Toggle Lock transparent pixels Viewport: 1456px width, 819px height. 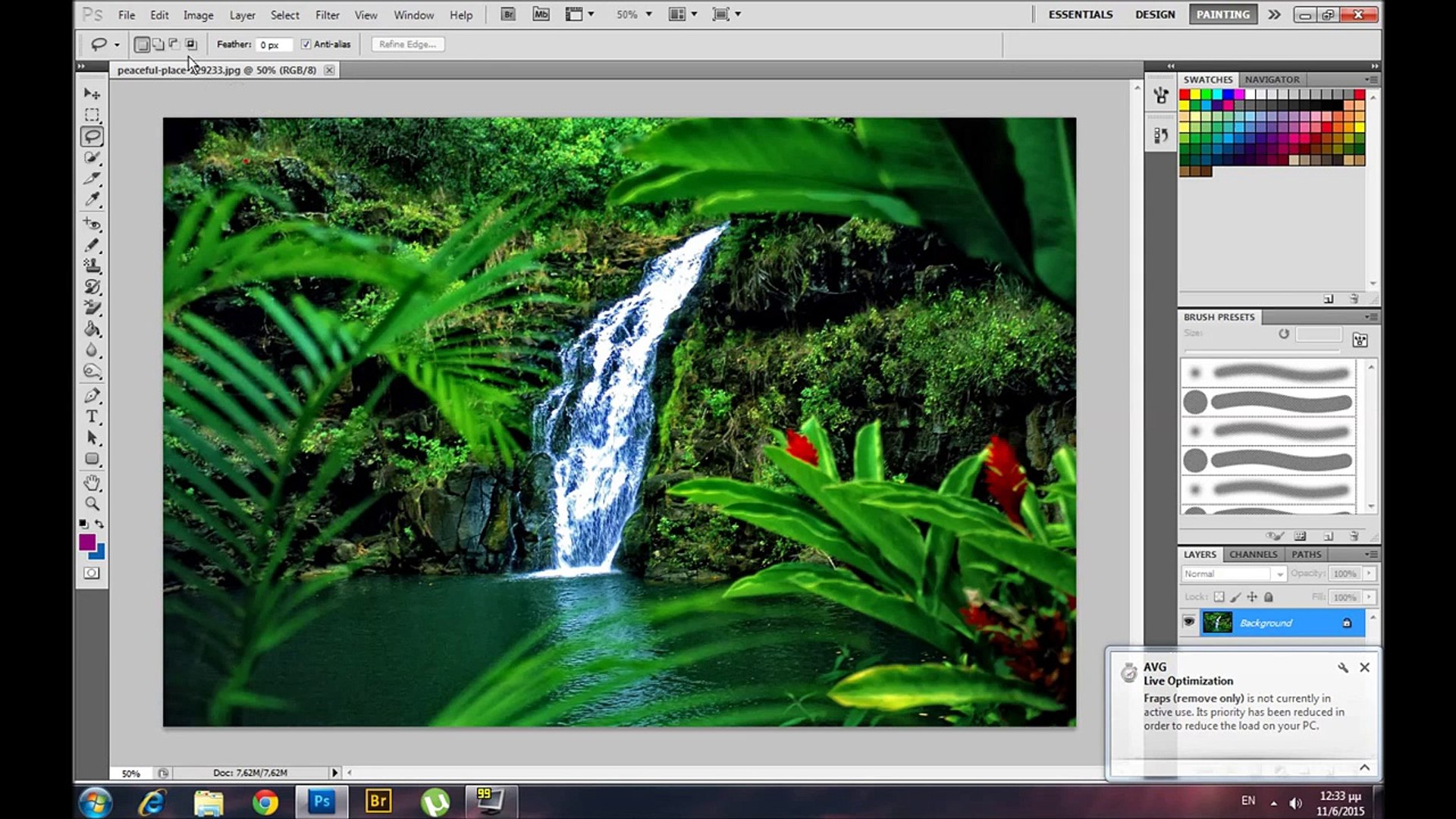point(1219,598)
